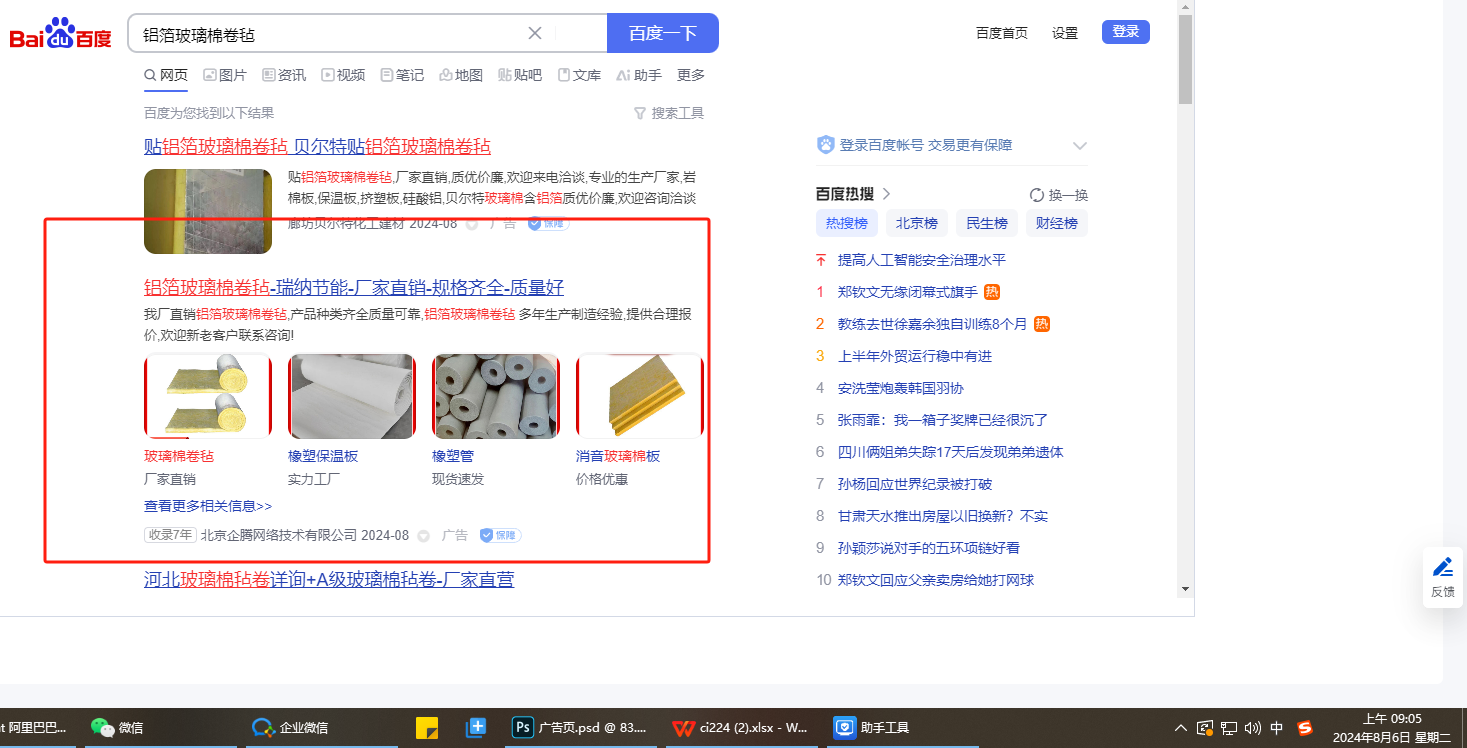Open the 百度首页 link
Image resolution: width=1467 pixels, height=748 pixels.
click(1002, 33)
